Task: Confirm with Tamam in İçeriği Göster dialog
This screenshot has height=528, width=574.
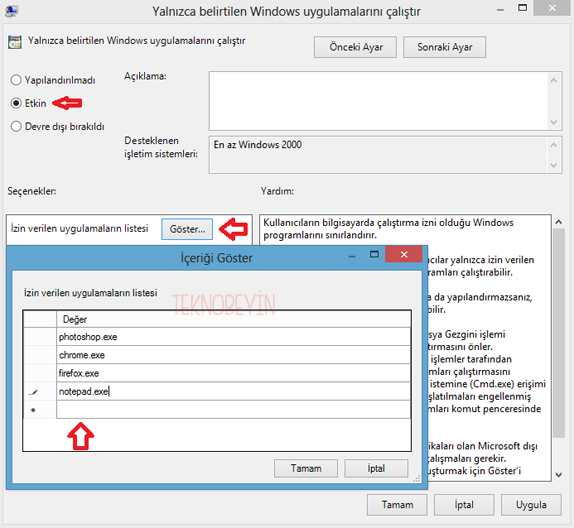Action: pyautogui.click(x=306, y=468)
